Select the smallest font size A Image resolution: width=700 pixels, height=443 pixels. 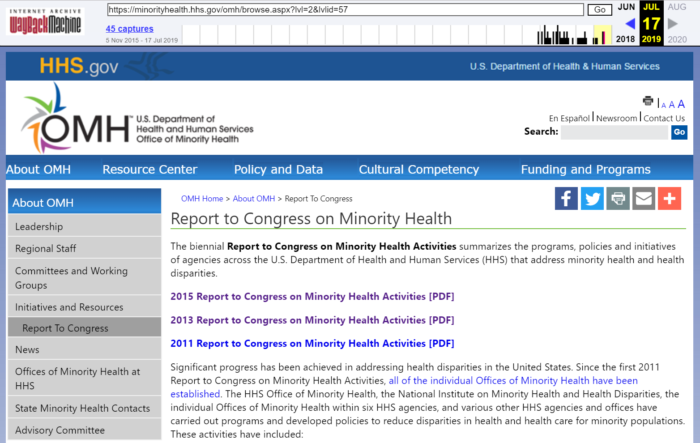coord(661,104)
